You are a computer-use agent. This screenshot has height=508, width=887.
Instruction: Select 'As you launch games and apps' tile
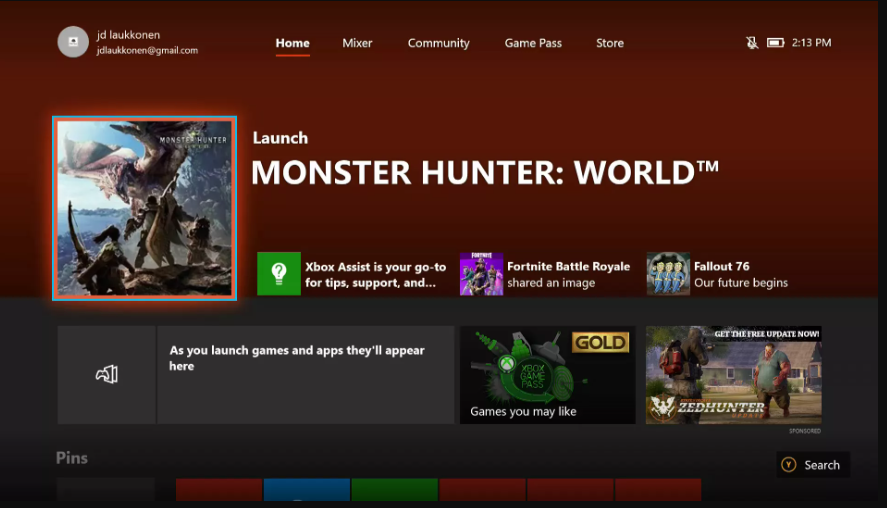305,374
